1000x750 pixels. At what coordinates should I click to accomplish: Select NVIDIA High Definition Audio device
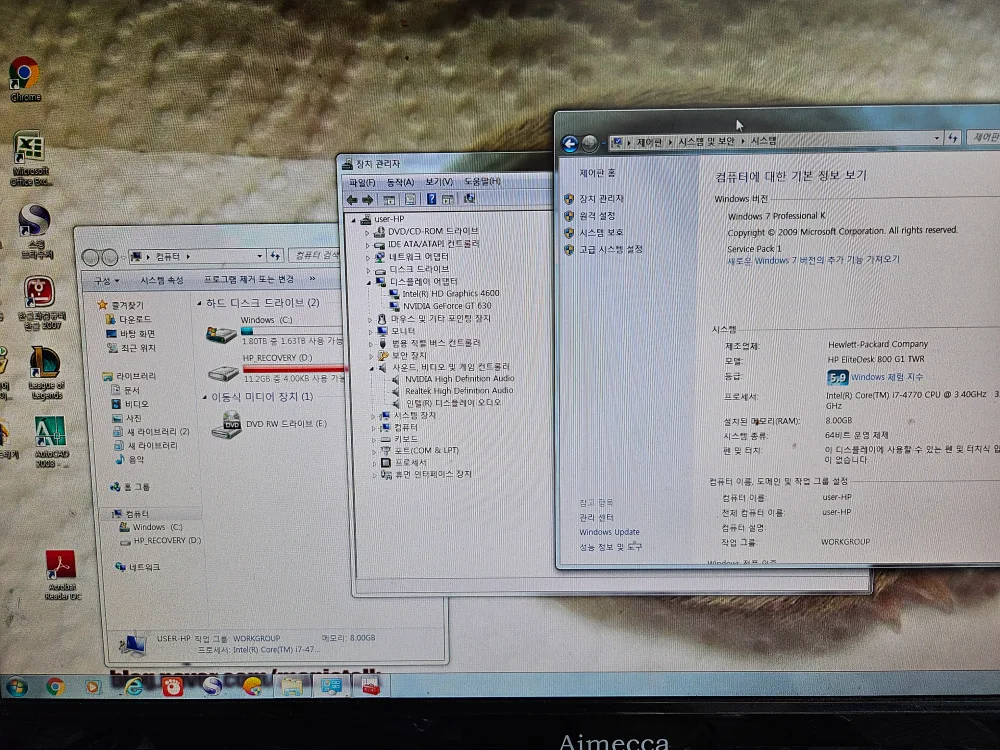point(460,379)
